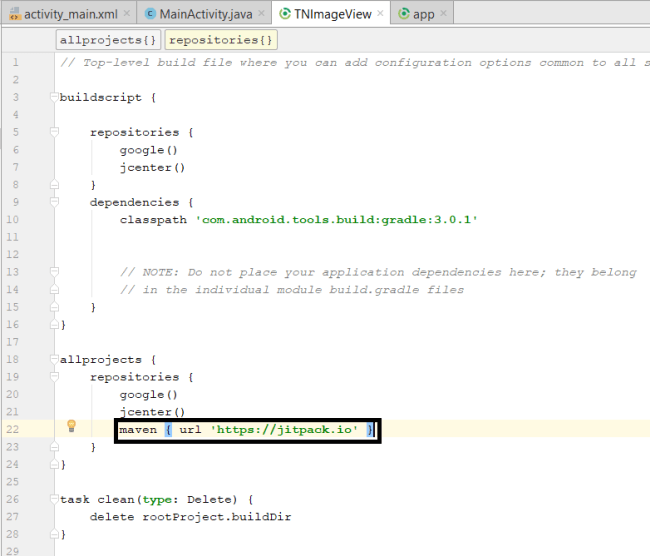Switch to the activity_main.xml tab
650x556 pixels.
70,14
